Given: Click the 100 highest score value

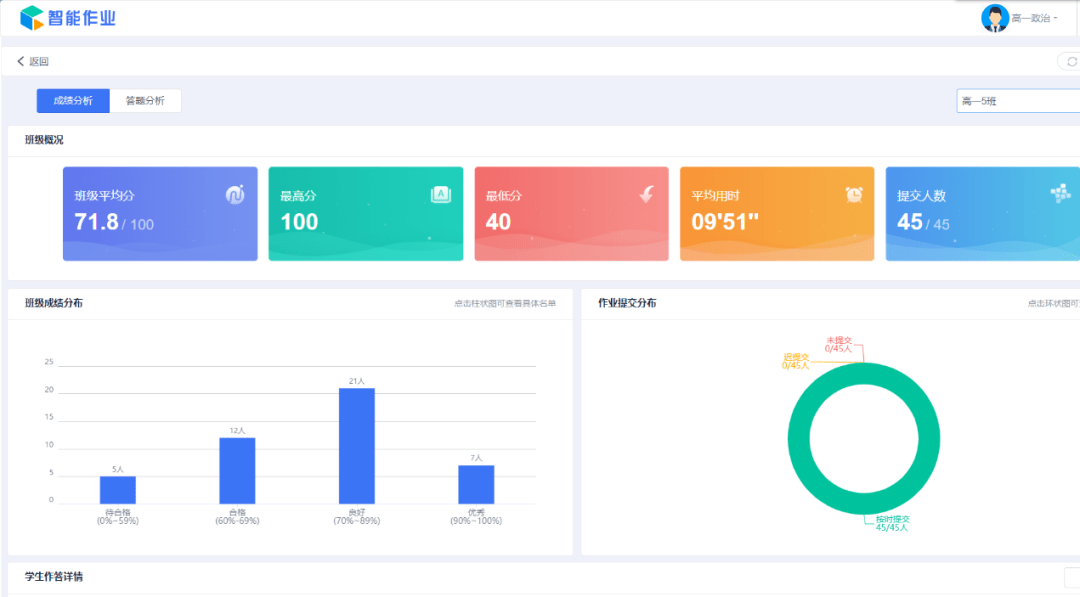Looking at the screenshot, I should (x=299, y=222).
